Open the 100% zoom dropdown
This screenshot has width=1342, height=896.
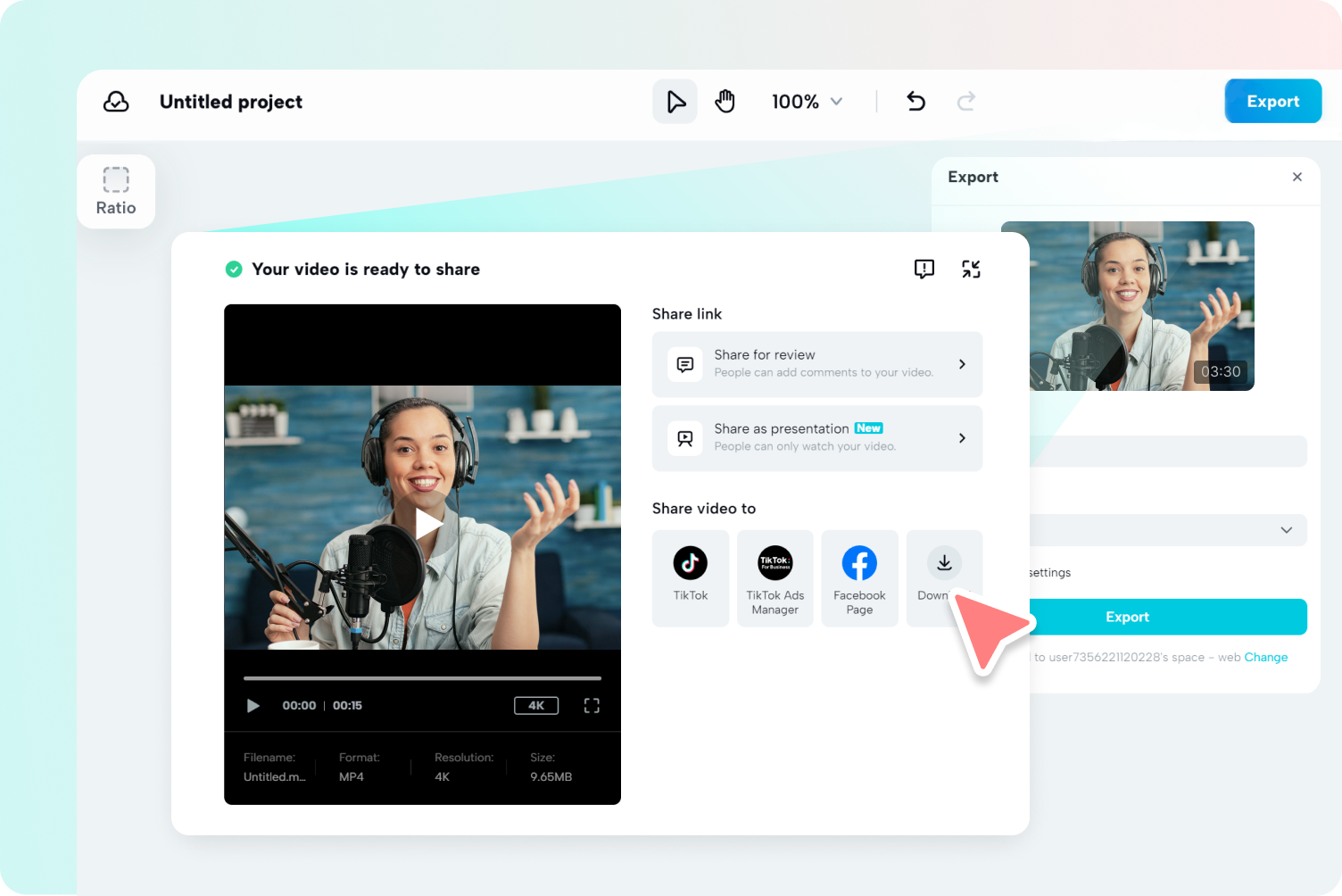coord(808,102)
